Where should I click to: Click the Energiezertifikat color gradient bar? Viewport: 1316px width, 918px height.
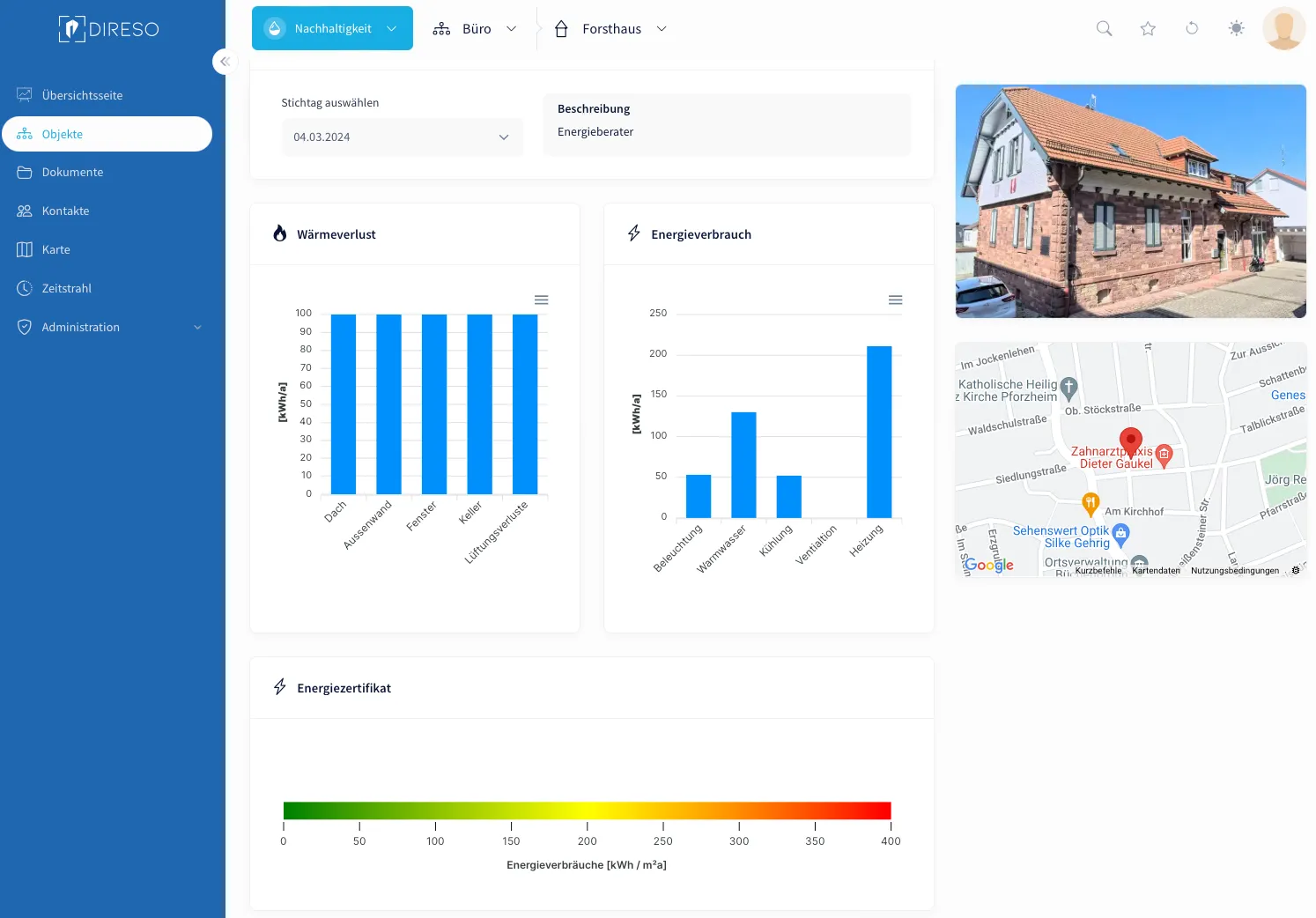click(588, 811)
